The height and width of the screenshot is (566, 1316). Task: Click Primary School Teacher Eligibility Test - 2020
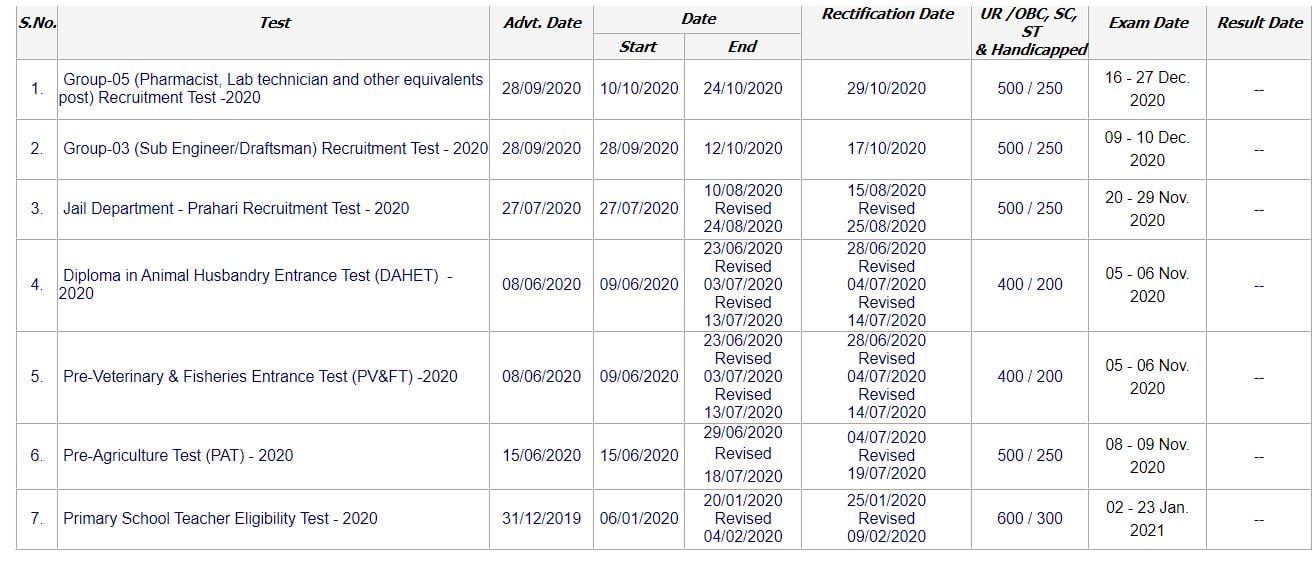point(220,519)
